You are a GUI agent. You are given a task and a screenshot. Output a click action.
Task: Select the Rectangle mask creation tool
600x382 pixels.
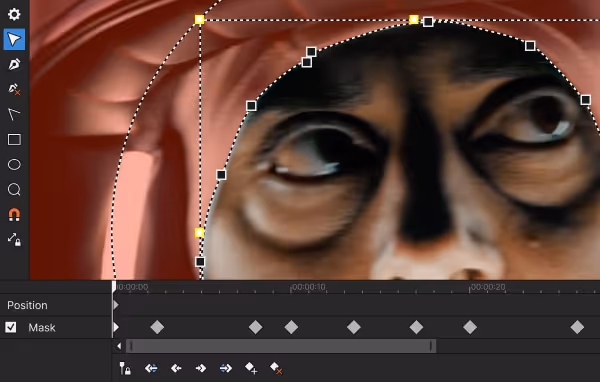[x=14, y=139]
